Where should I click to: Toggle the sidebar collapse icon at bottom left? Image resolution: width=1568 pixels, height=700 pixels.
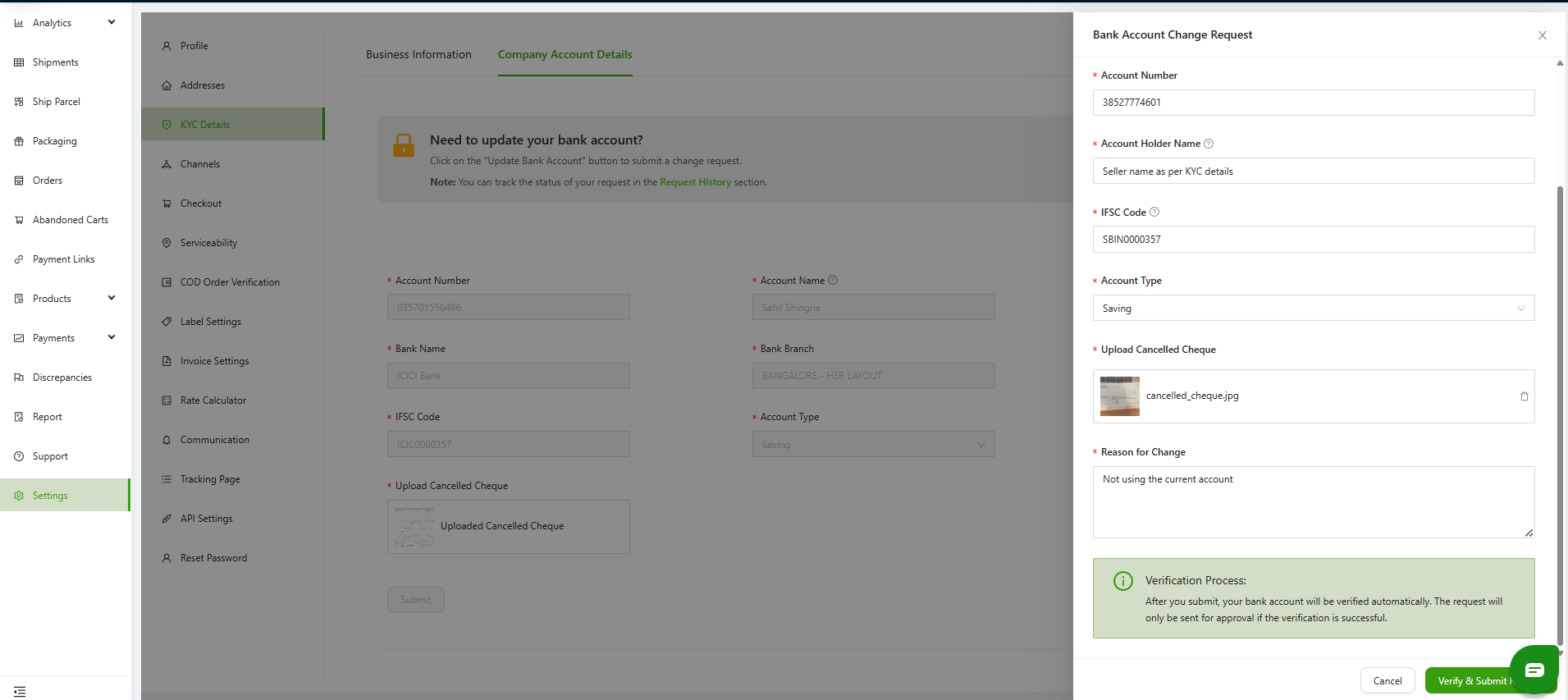pos(20,691)
